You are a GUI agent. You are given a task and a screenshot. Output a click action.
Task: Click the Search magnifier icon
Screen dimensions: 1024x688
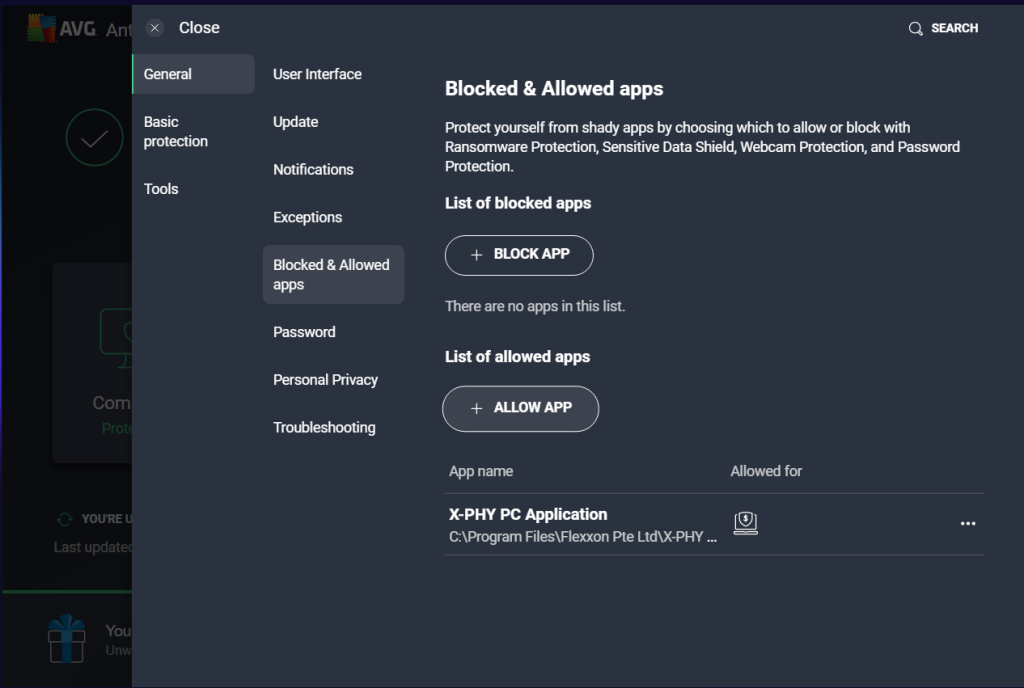915,28
